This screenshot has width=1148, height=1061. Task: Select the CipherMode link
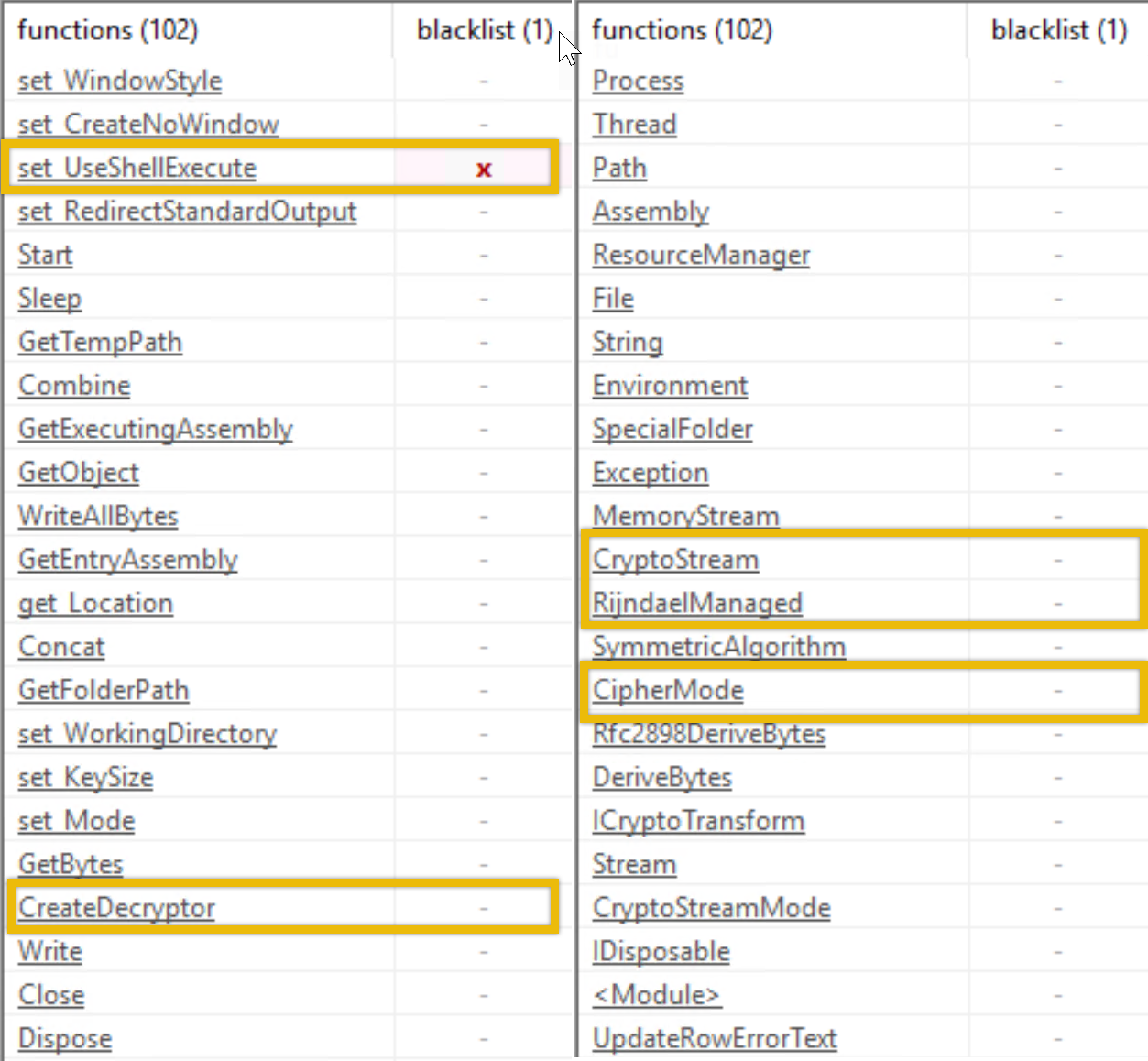pos(668,690)
